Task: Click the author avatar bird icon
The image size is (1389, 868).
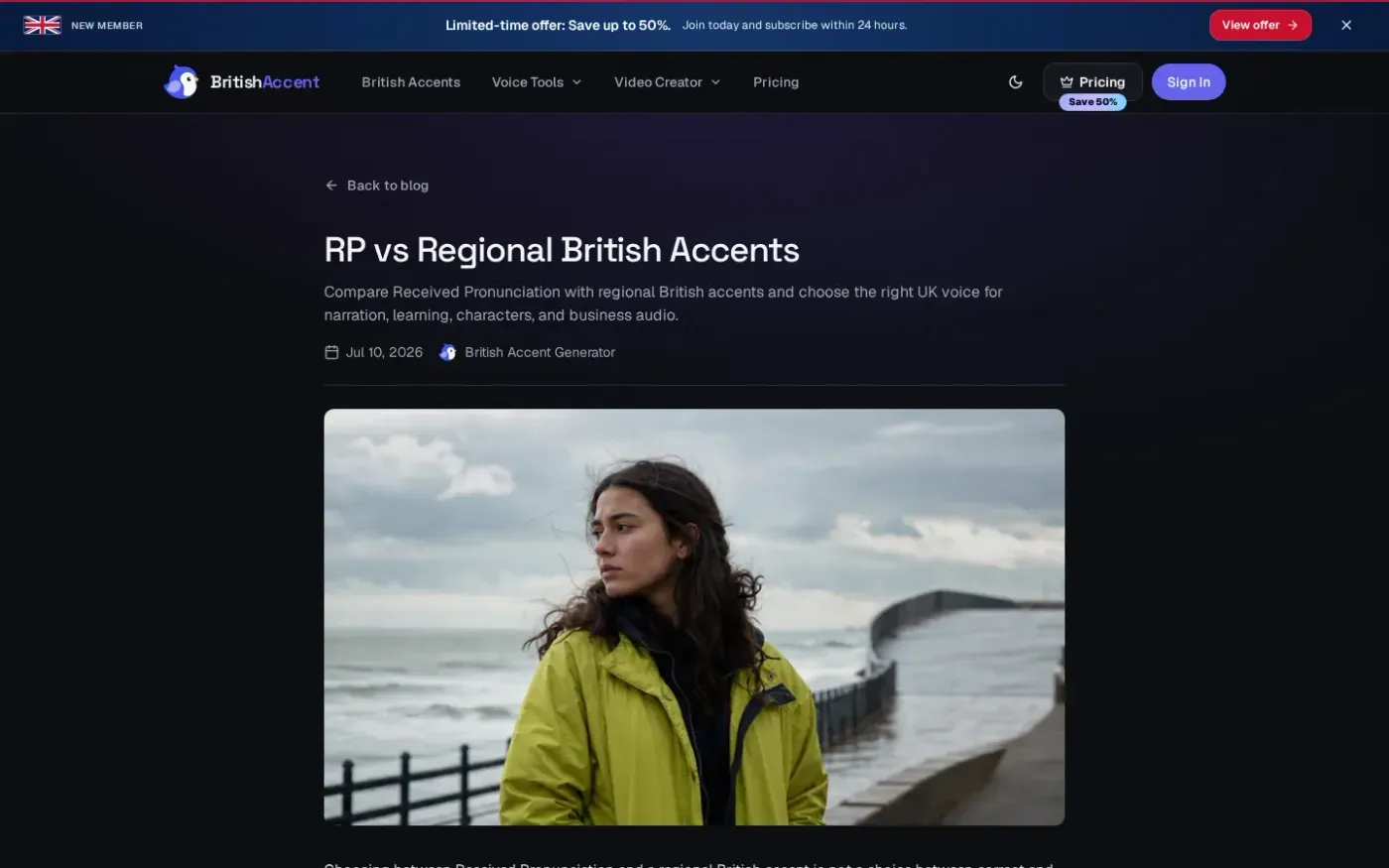Action: click(x=447, y=352)
